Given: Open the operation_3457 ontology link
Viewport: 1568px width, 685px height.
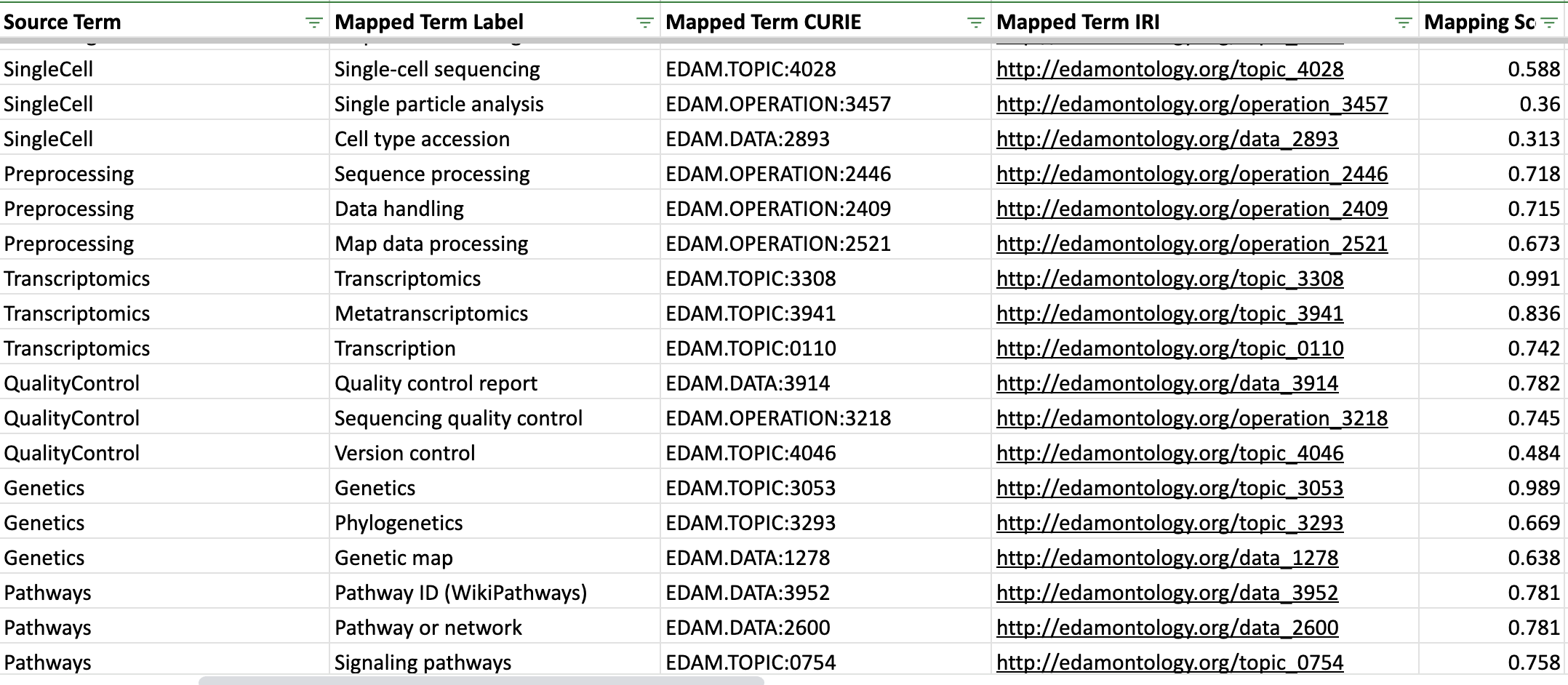Looking at the screenshot, I should coord(1191,104).
